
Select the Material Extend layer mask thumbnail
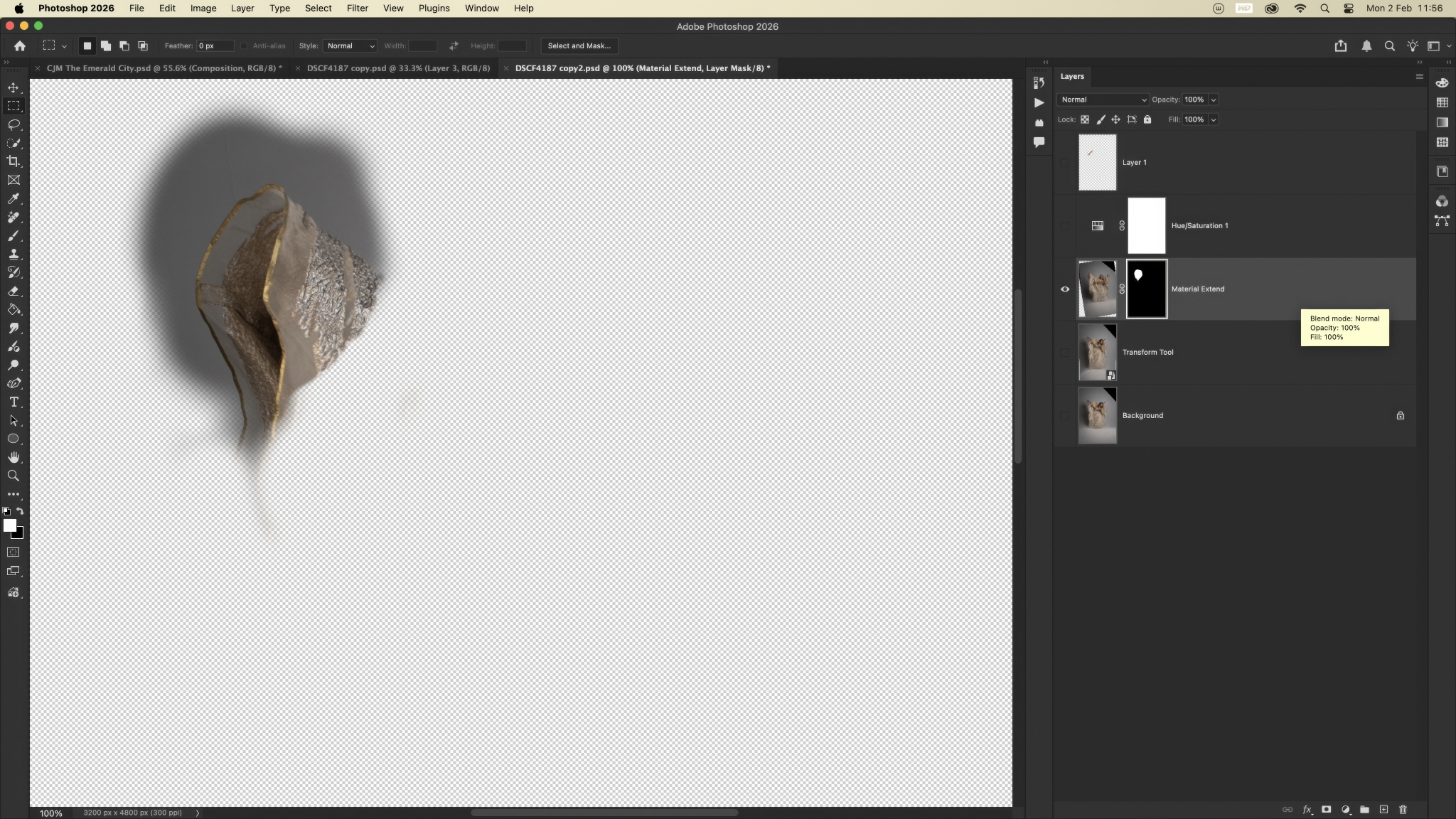(x=1146, y=289)
